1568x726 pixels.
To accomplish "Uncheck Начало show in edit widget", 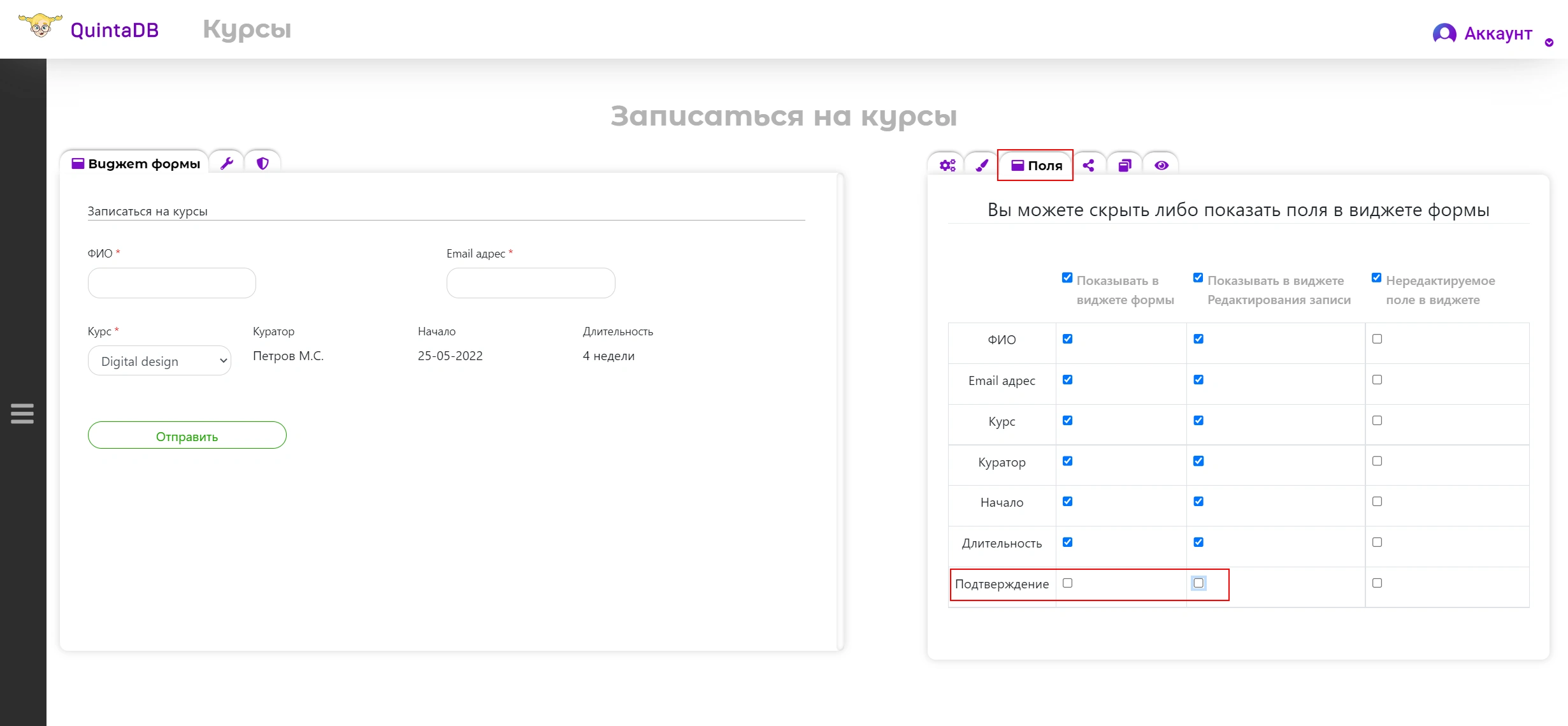I will (x=1198, y=502).
